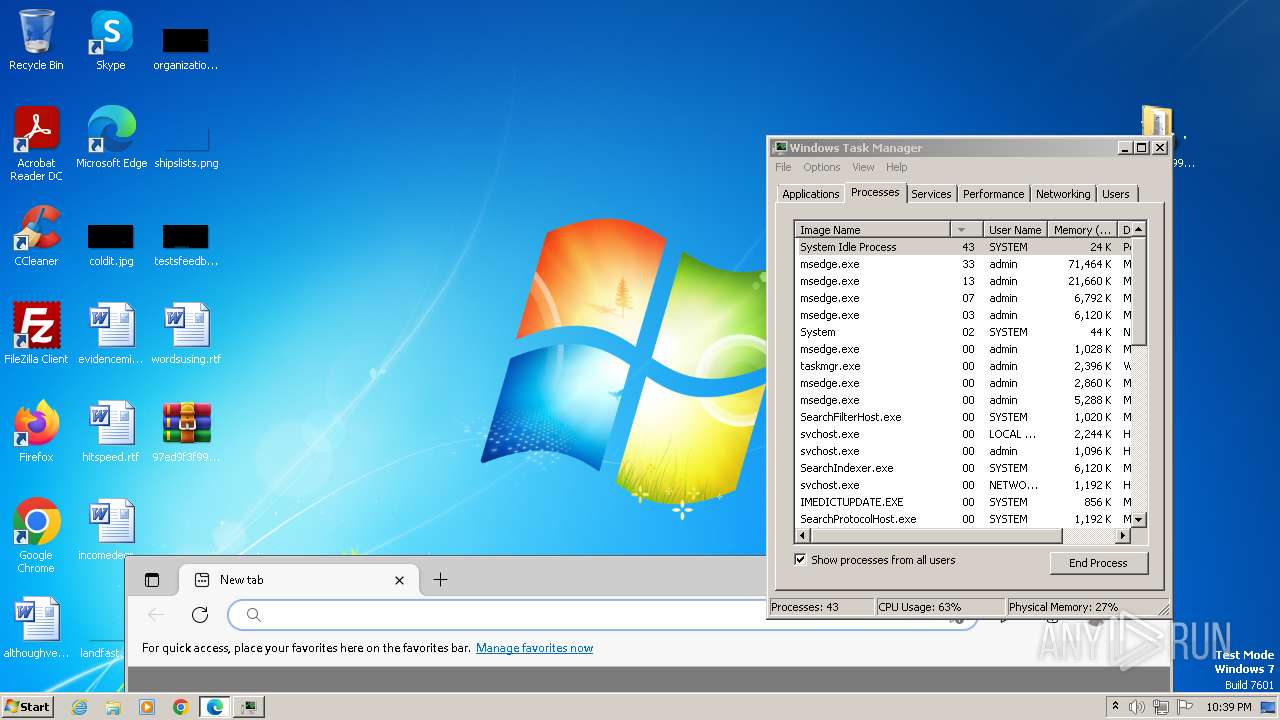Select the SearchFilterHost.exe row
Viewport: 1280px width, 720px height.
pos(964,417)
